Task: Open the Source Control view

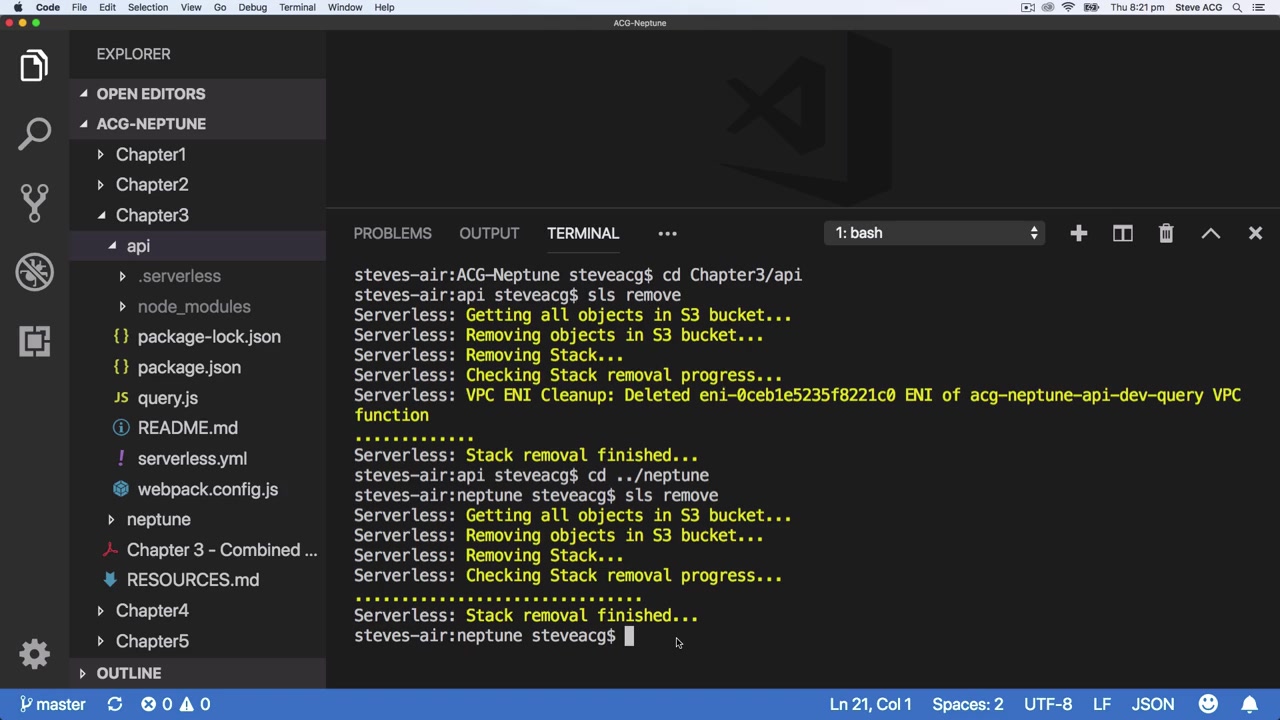Action: (34, 203)
